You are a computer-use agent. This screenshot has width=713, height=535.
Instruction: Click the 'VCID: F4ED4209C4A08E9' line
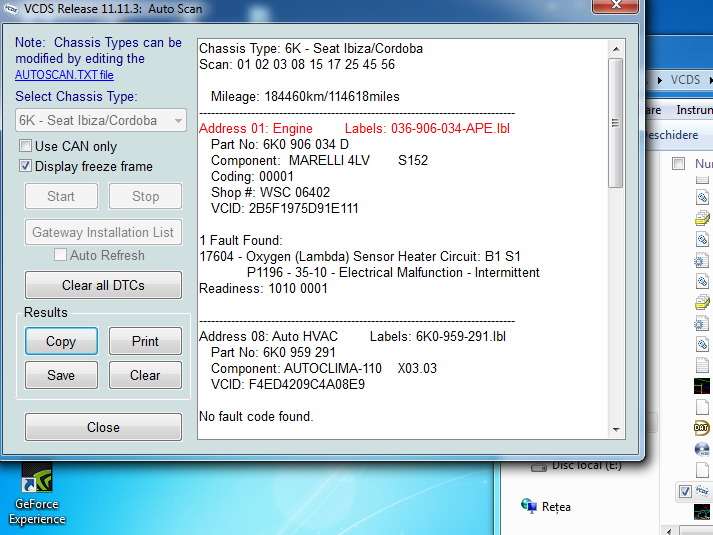pyautogui.click(x=288, y=385)
